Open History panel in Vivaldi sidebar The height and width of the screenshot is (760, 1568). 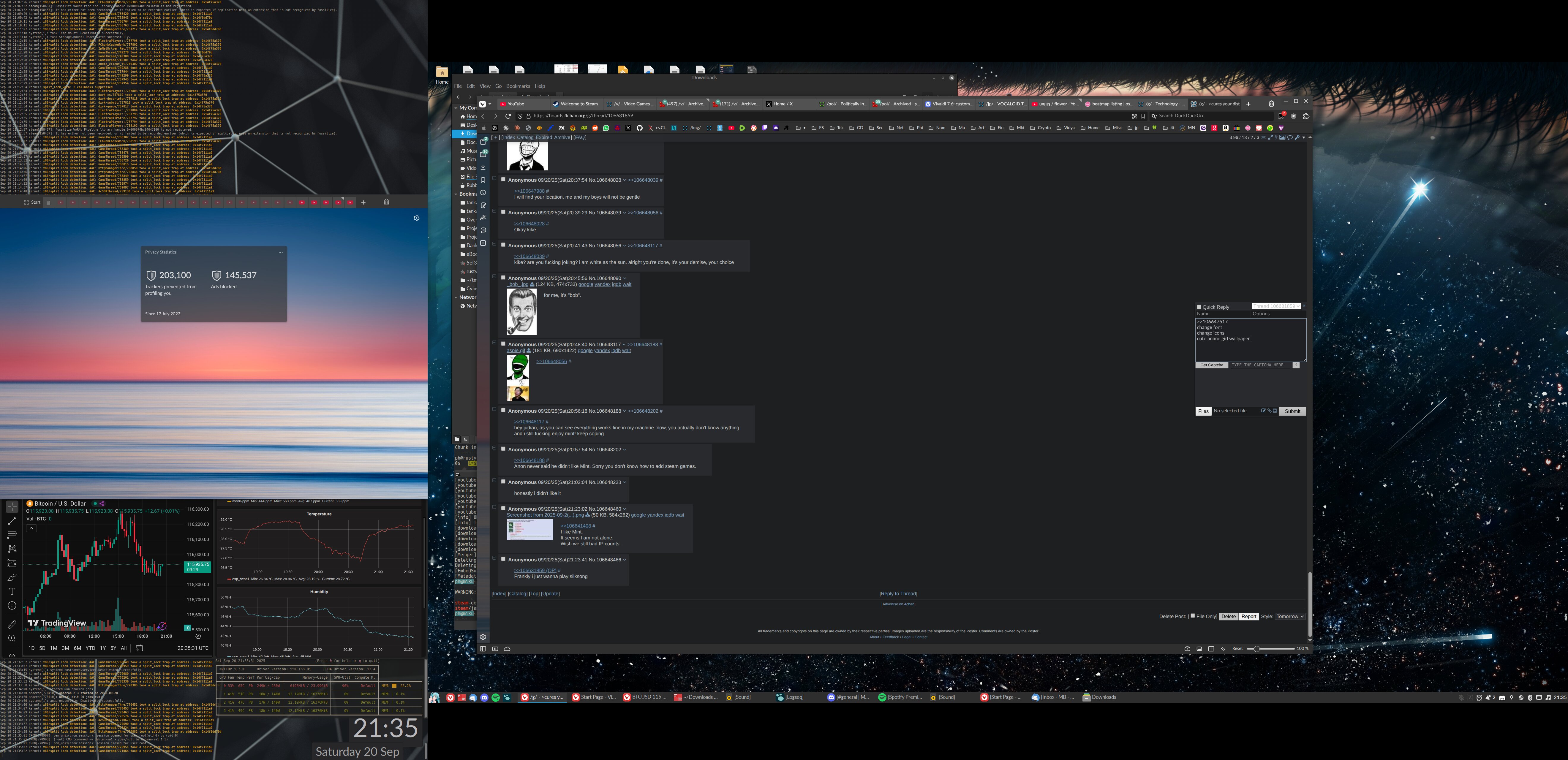pyautogui.click(x=483, y=192)
